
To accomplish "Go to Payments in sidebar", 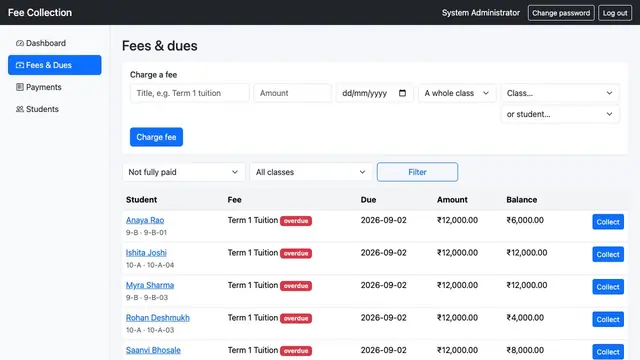I will (x=55, y=87).
